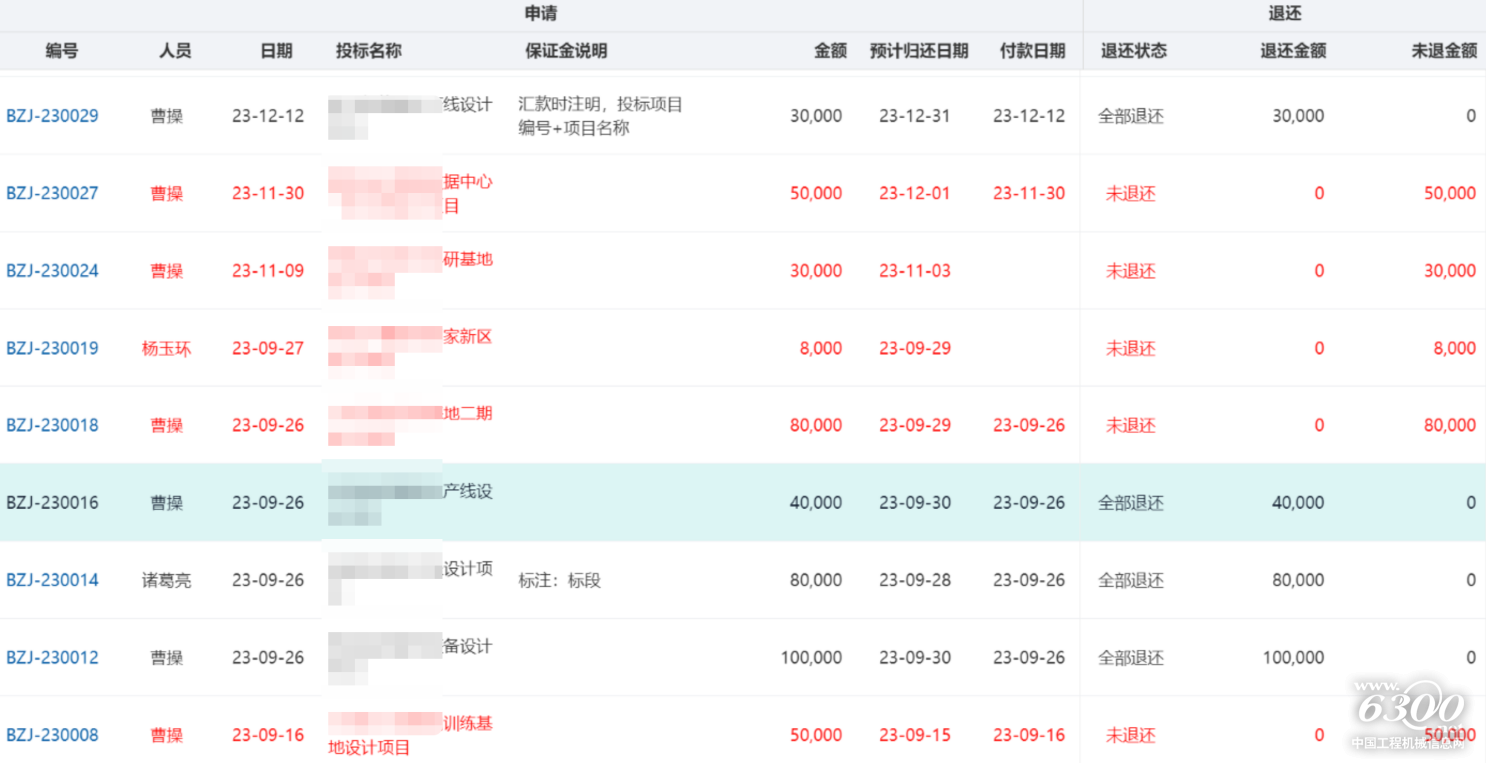Click the 金额 column header

click(829, 51)
